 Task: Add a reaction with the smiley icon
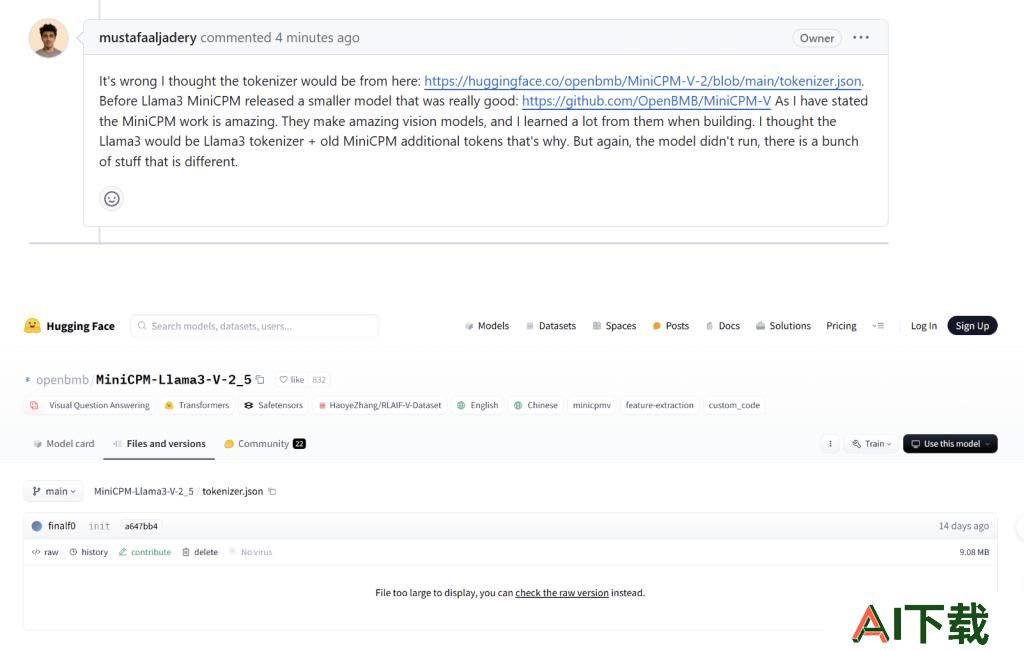112,198
